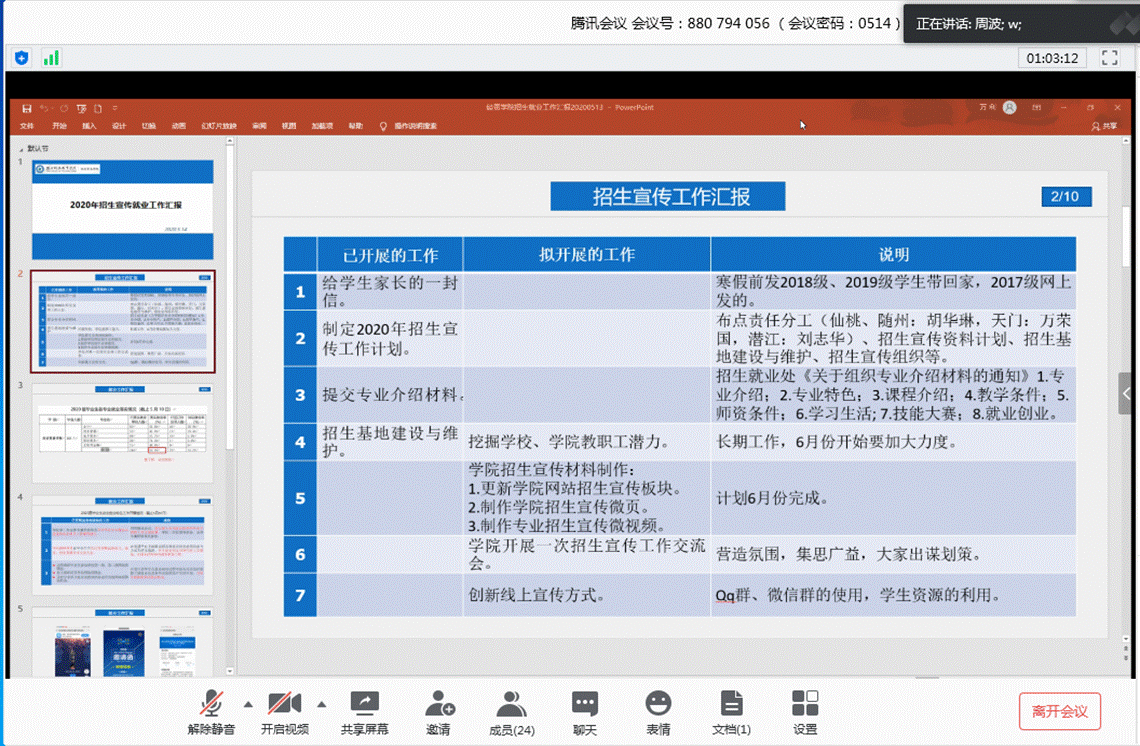Check network signal strength icon
1140x746 pixels.
tap(51, 57)
